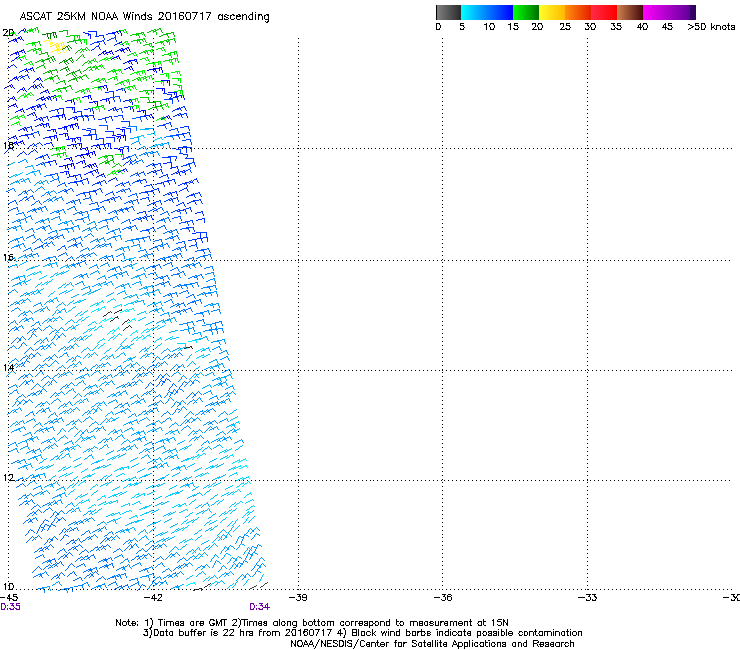Click the purple time stamp '0:34'
The image size is (740, 650).
(x=260, y=607)
